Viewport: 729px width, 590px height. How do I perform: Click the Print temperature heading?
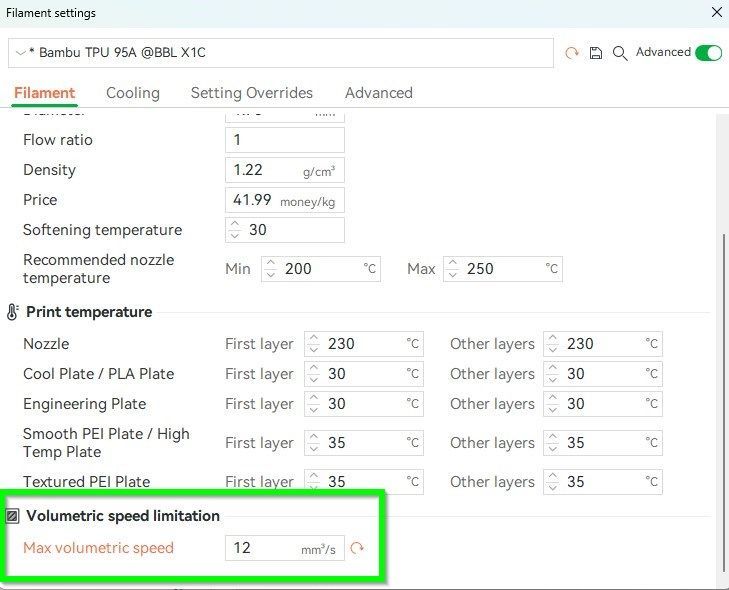[89, 312]
